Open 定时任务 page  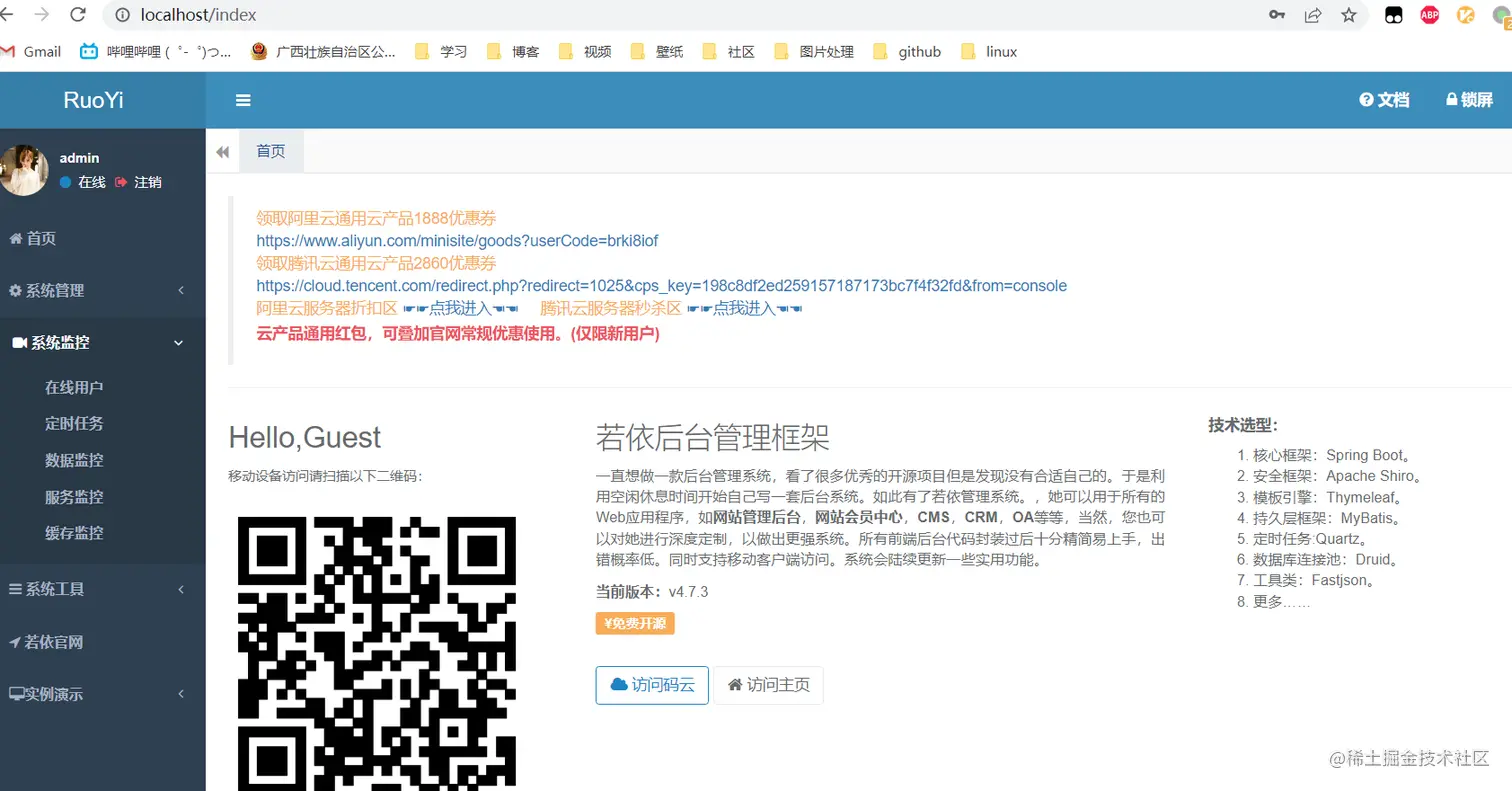[74, 423]
